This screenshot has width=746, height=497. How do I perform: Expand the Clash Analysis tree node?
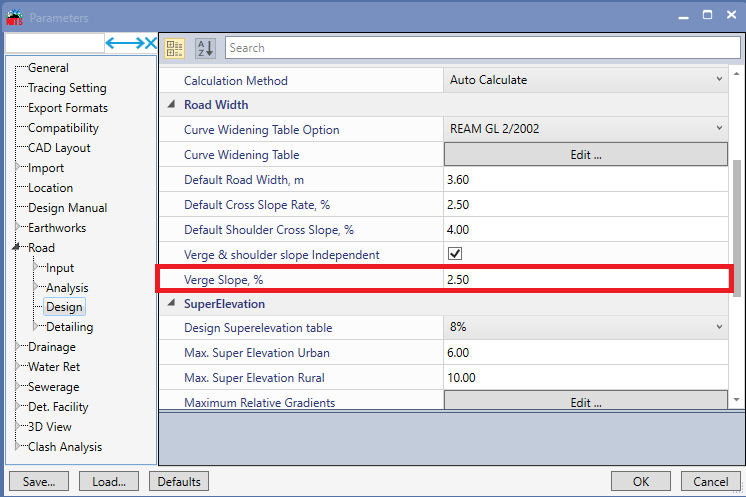point(18,447)
